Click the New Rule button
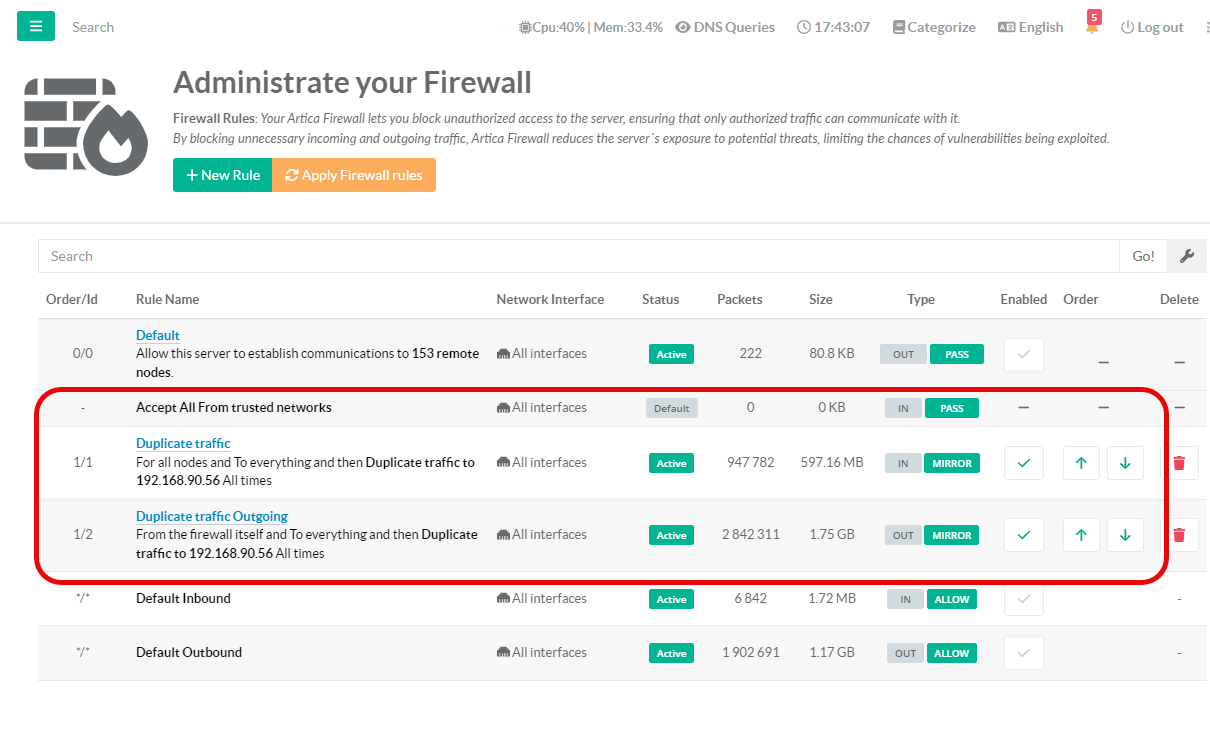 pyautogui.click(x=222, y=175)
